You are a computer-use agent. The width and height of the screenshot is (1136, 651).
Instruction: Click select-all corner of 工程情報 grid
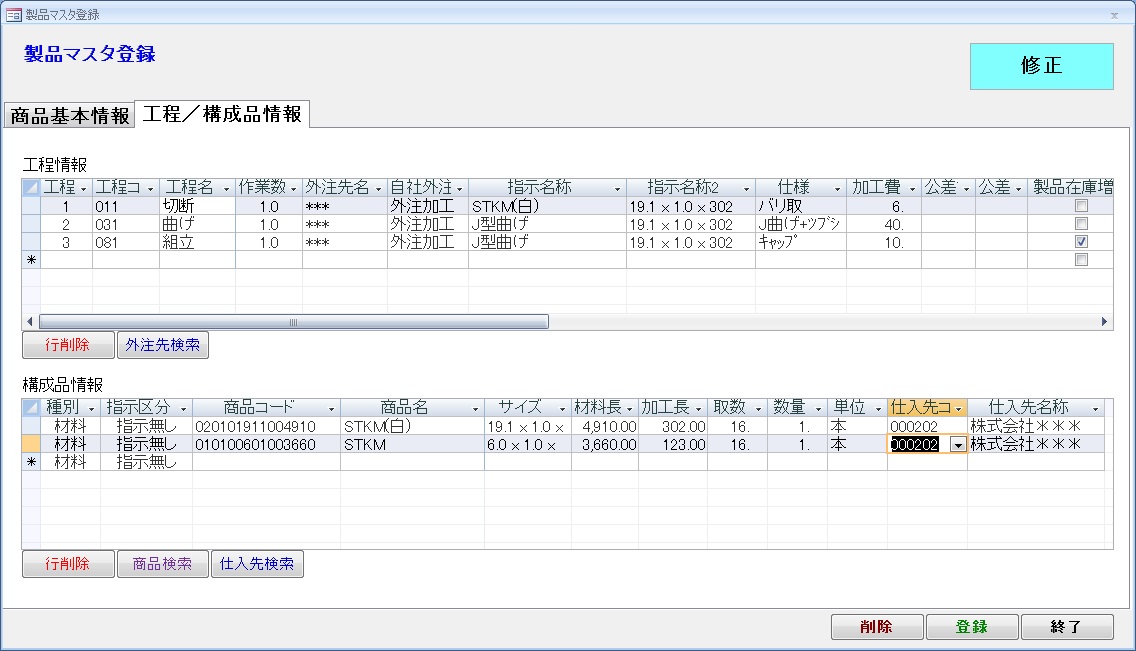click(31, 188)
